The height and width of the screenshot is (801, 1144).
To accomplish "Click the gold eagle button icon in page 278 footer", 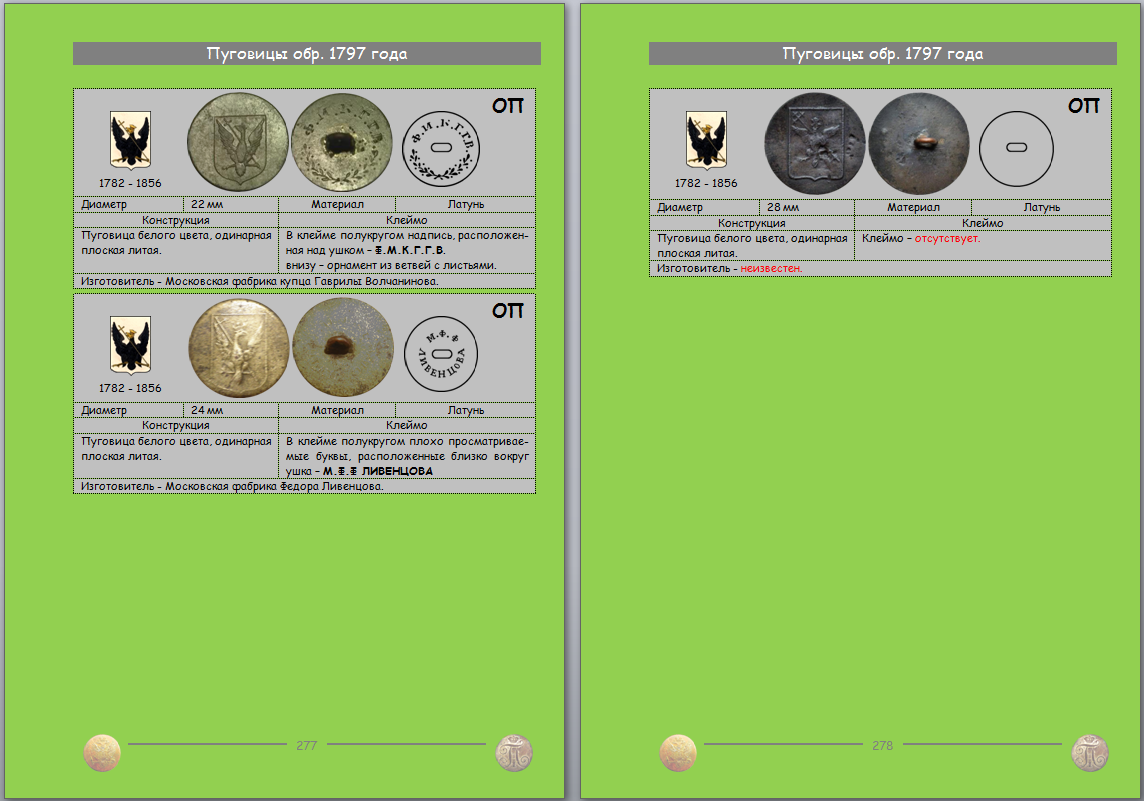I will [x=679, y=752].
